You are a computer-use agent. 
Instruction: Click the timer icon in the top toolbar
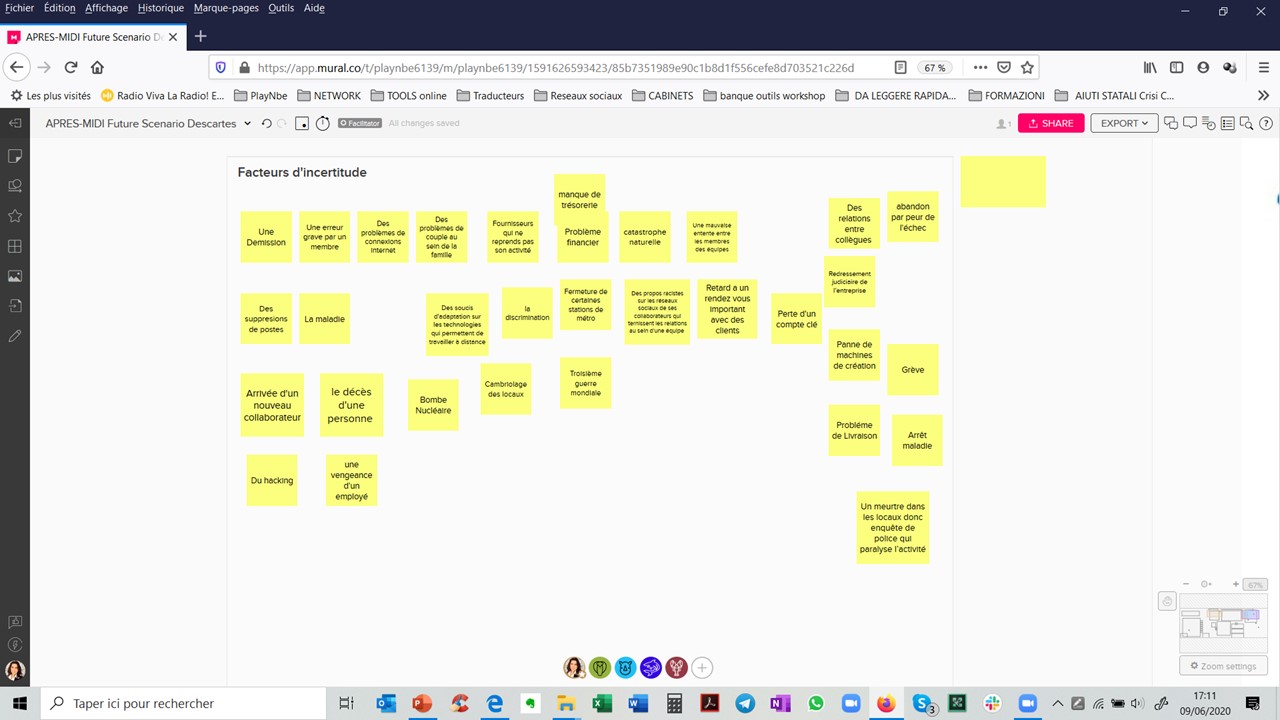pos(322,124)
